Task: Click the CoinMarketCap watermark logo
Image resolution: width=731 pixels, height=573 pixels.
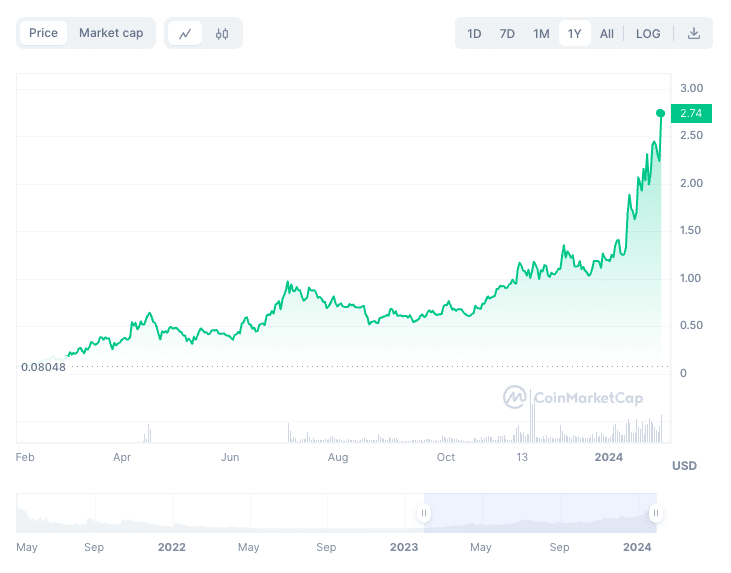Action: (574, 397)
